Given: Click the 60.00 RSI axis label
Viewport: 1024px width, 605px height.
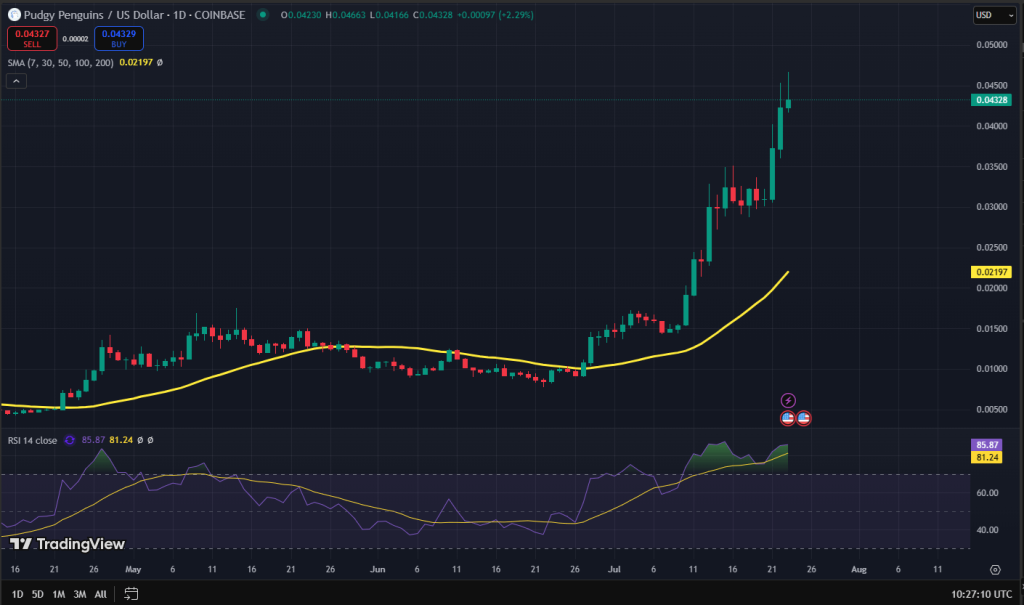Looking at the screenshot, I should (x=987, y=493).
